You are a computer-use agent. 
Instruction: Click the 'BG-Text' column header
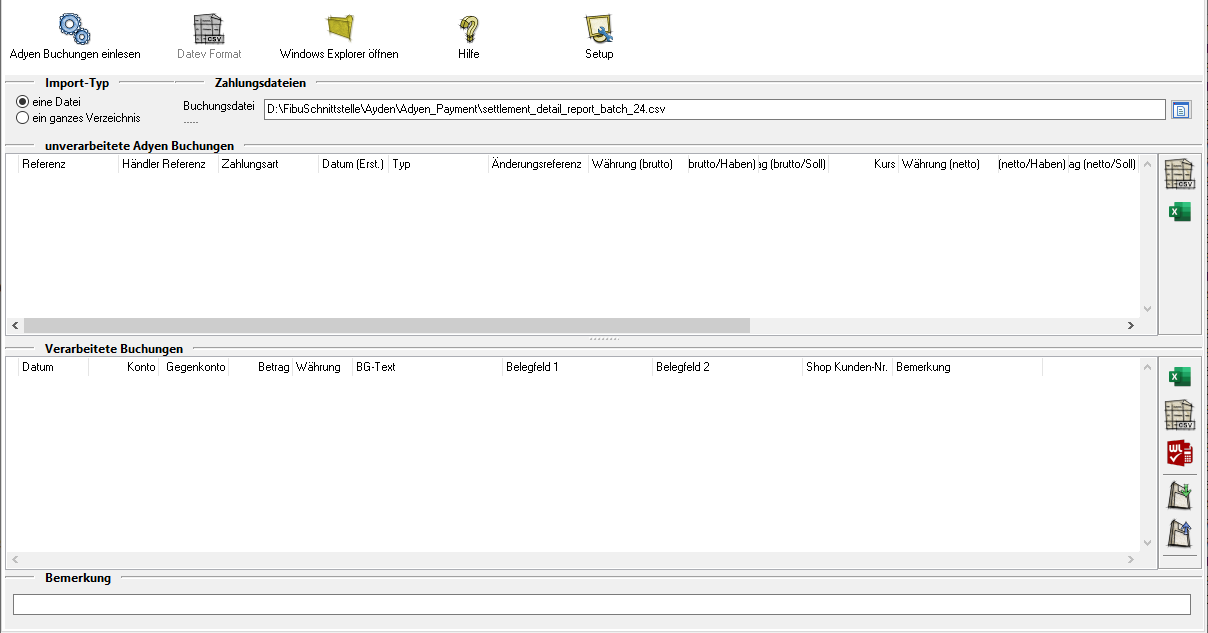pos(426,367)
